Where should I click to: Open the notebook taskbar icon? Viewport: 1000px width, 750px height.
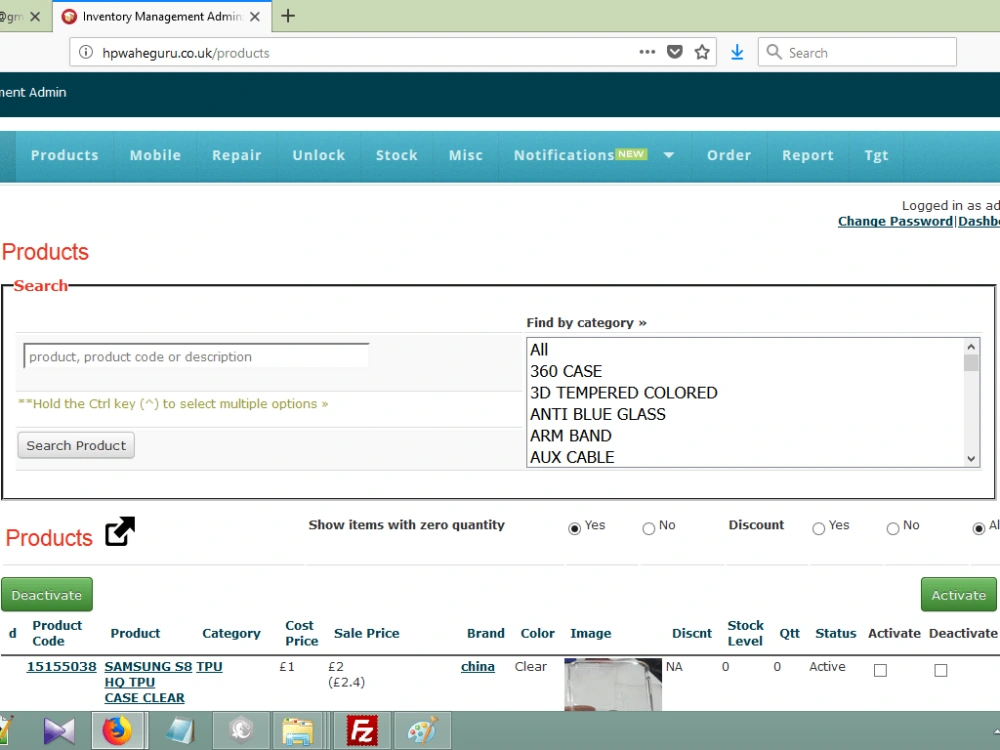coord(180,731)
